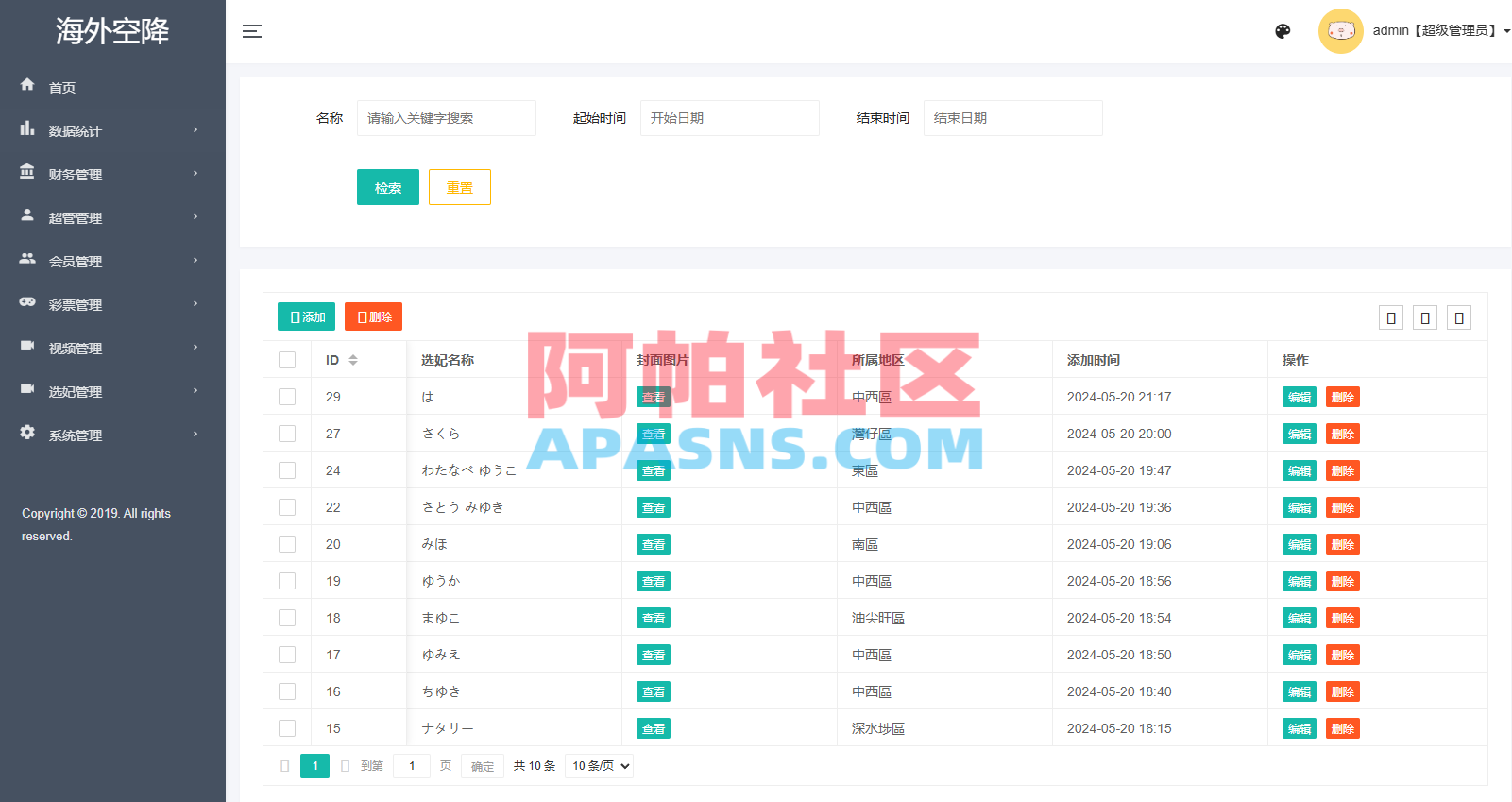This screenshot has height=802, width=1512.
Task: Click the bank icon for 财务管理
Action: pos(27,171)
